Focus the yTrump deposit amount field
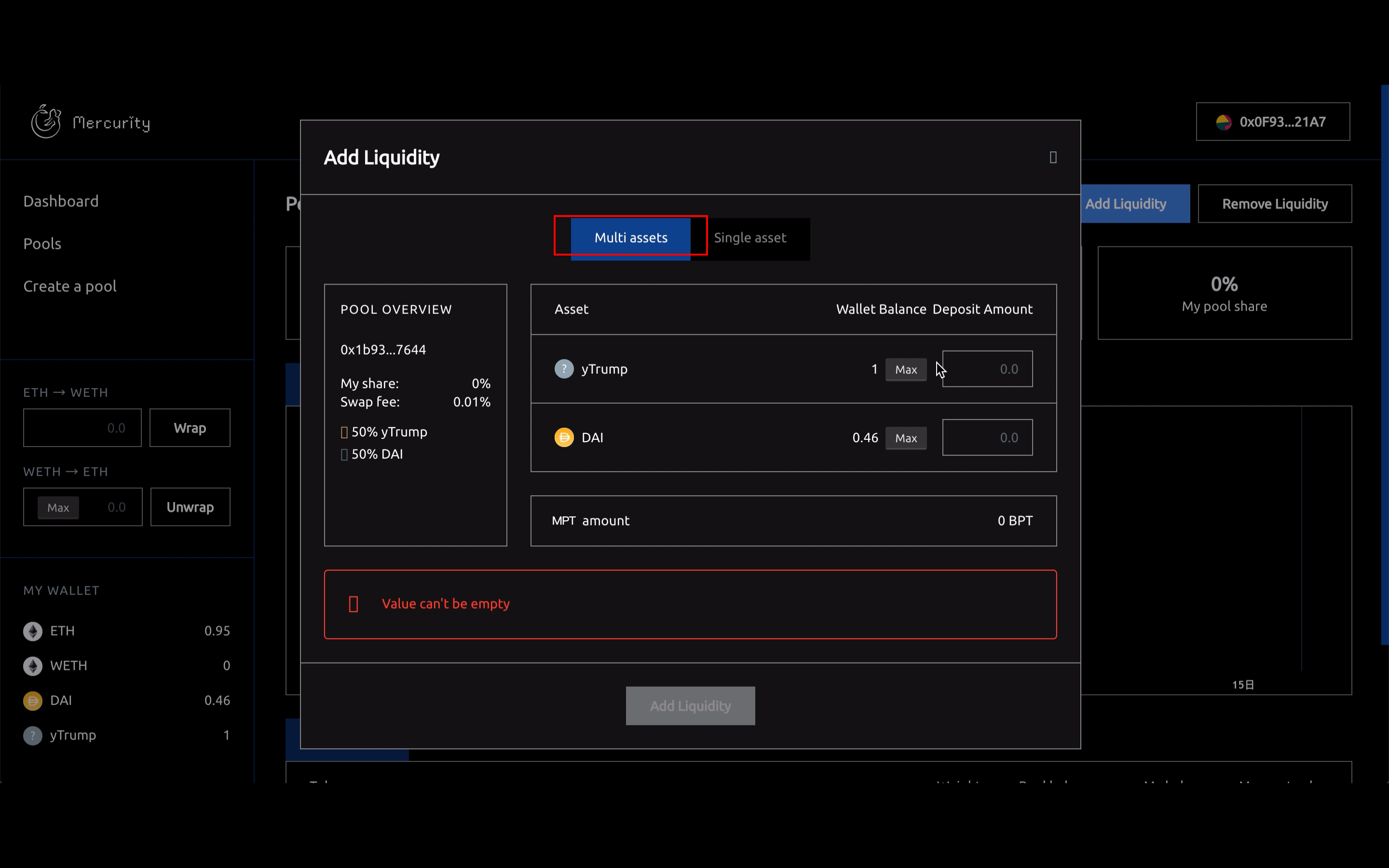 (987, 369)
